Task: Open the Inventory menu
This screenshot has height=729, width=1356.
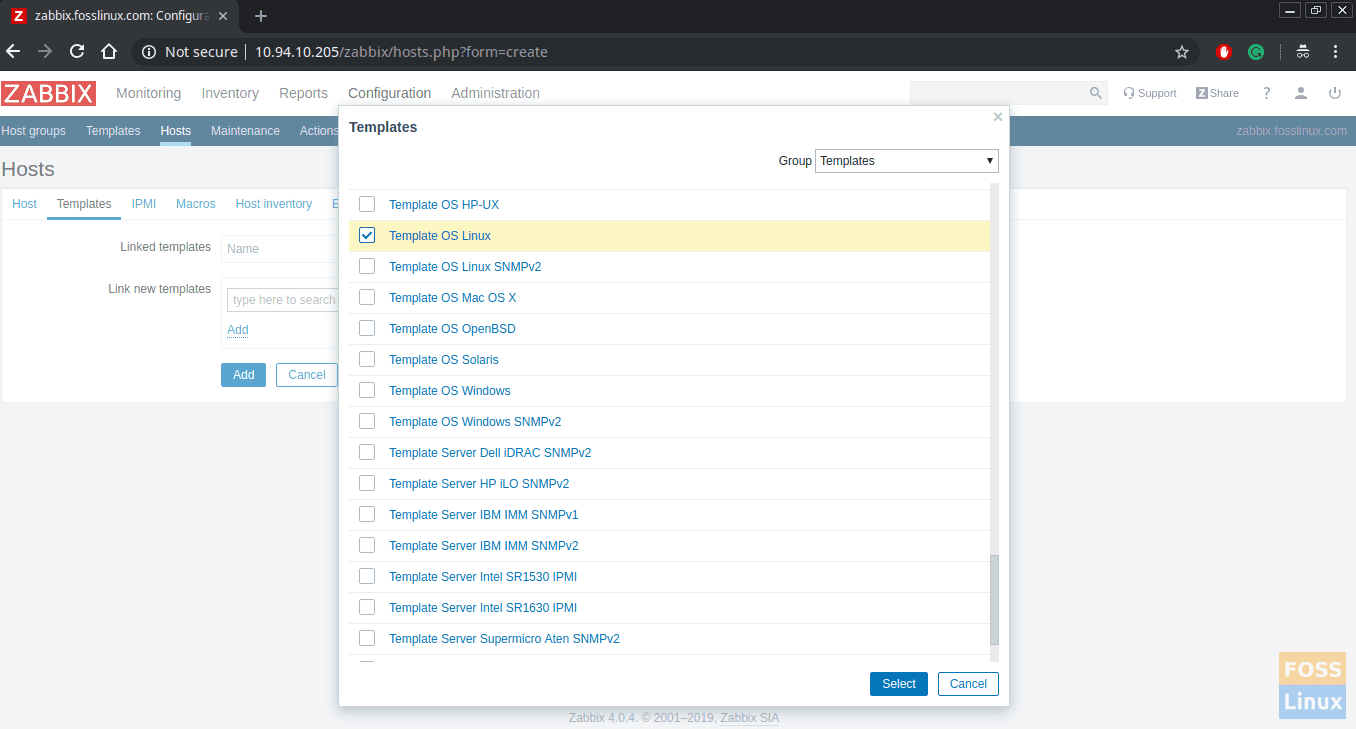Action: pyautogui.click(x=230, y=93)
